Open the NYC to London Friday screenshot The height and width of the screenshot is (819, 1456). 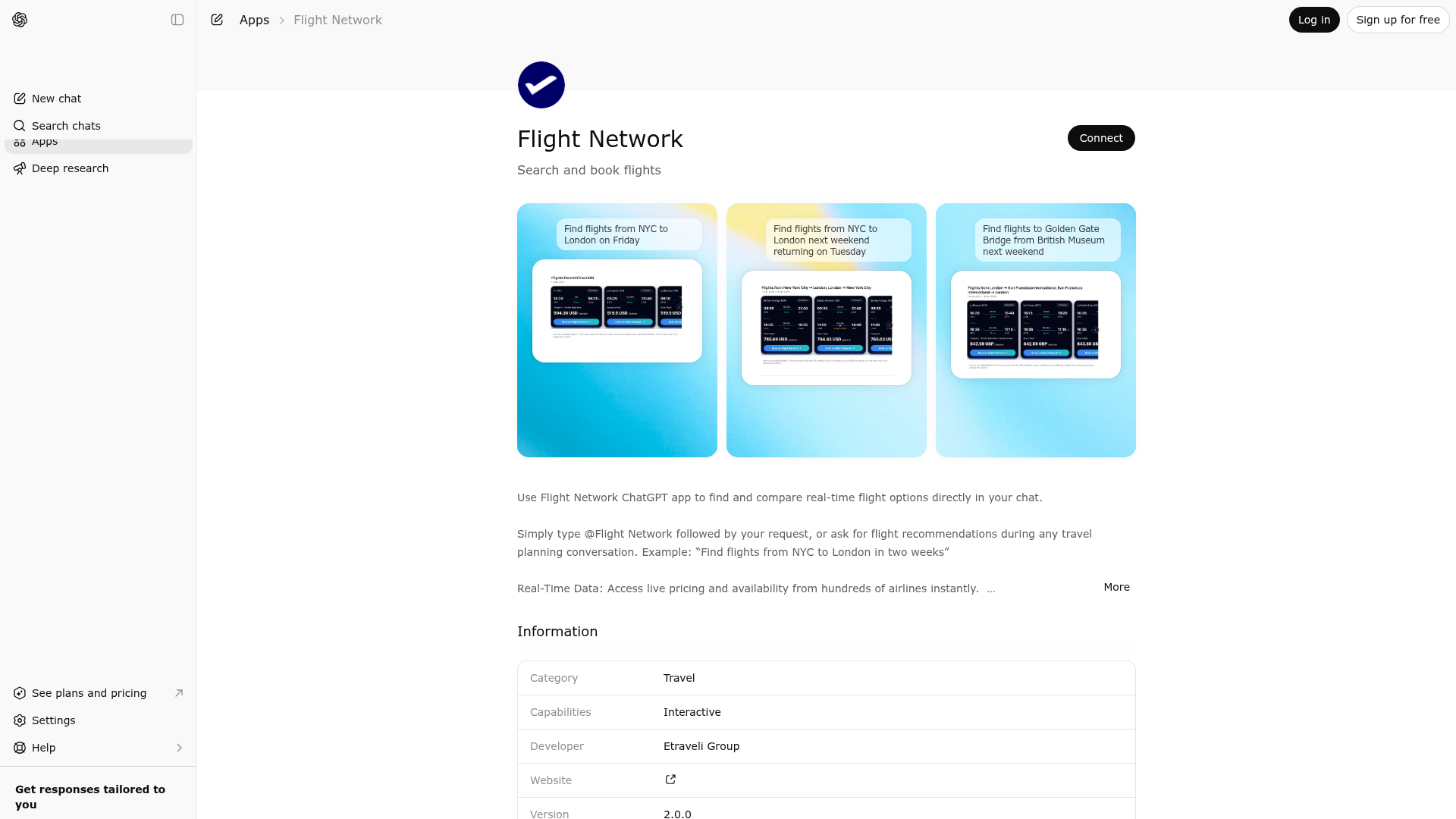click(617, 330)
